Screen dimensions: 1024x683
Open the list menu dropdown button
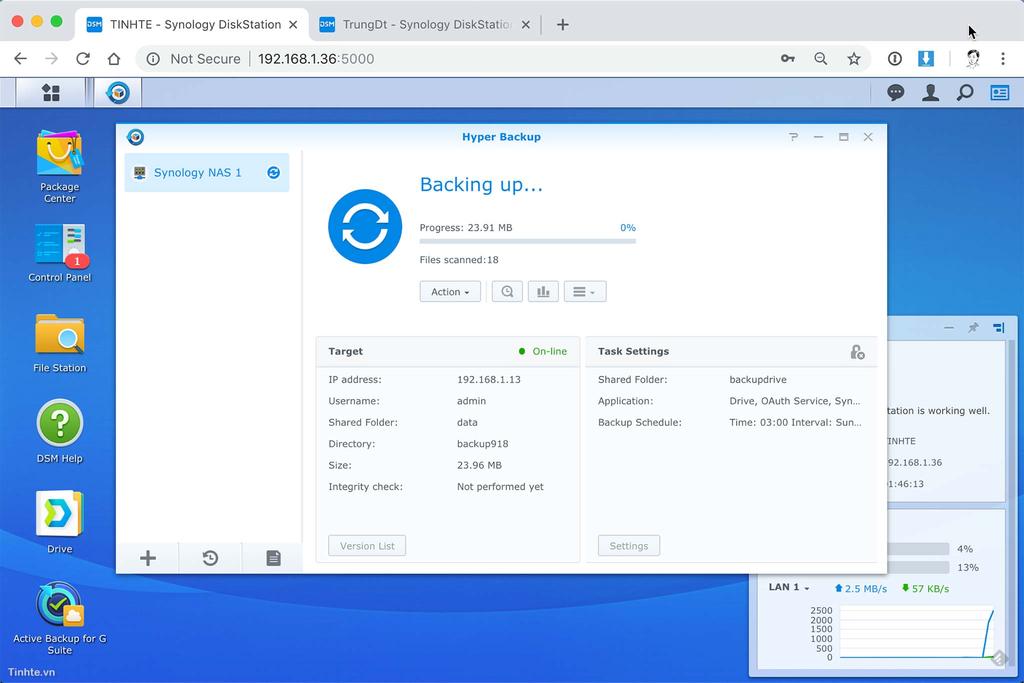point(584,291)
